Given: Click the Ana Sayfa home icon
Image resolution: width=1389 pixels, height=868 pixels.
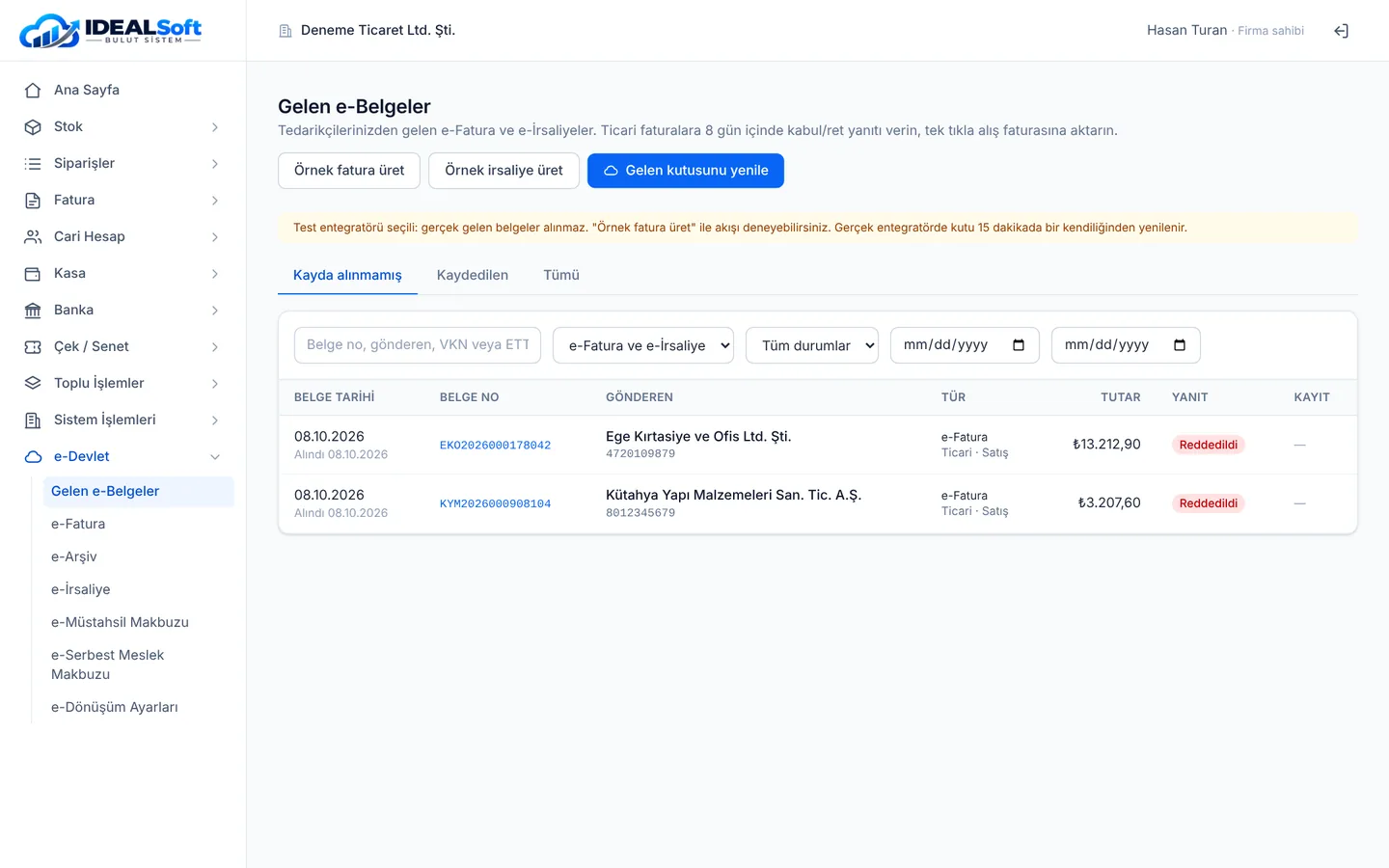Looking at the screenshot, I should [33, 90].
